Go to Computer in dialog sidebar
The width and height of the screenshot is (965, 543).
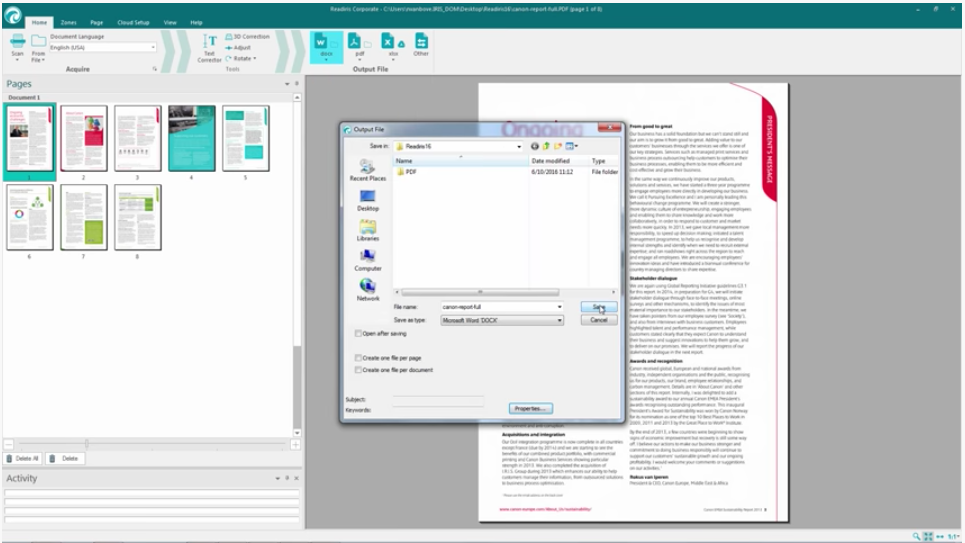[x=367, y=260]
